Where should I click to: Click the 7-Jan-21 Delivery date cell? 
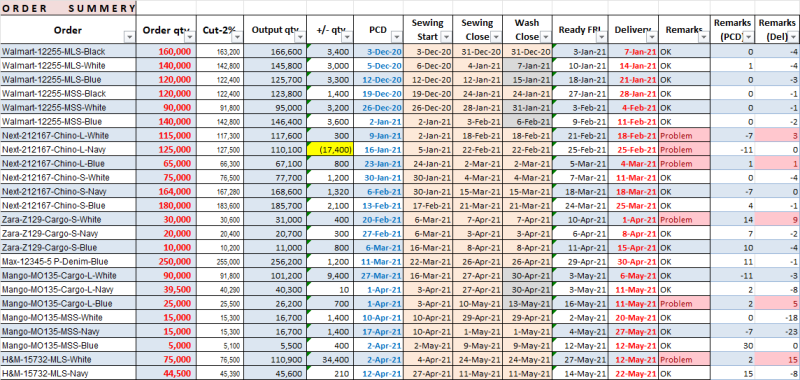(633, 52)
